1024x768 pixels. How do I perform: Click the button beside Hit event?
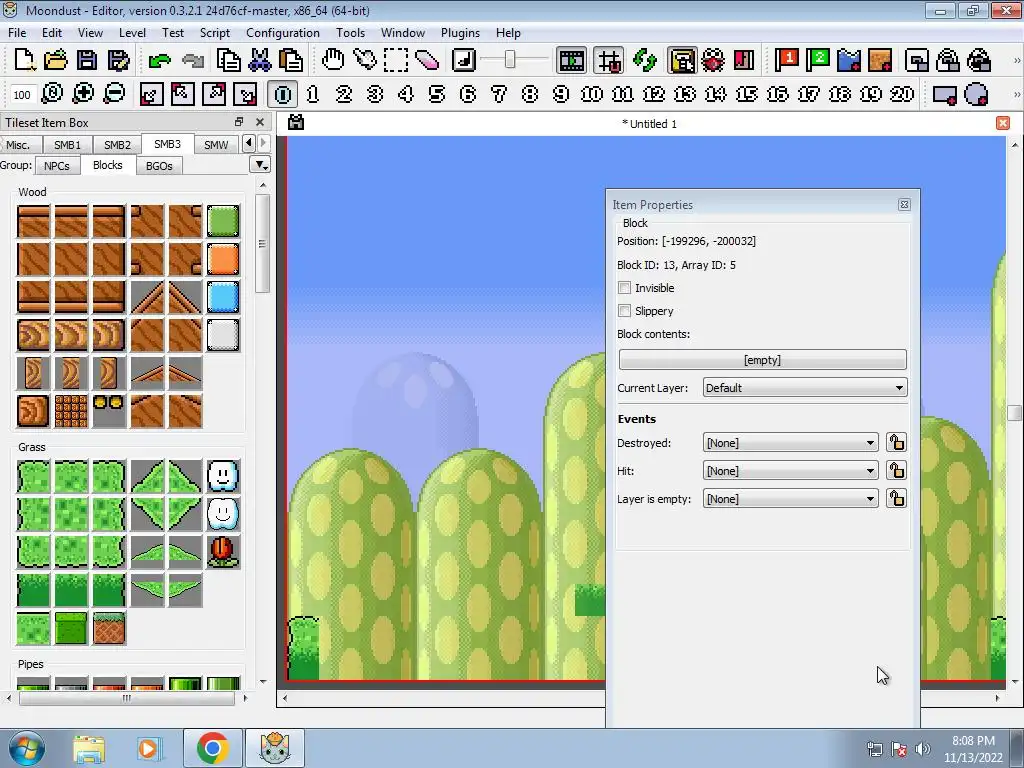(x=896, y=471)
